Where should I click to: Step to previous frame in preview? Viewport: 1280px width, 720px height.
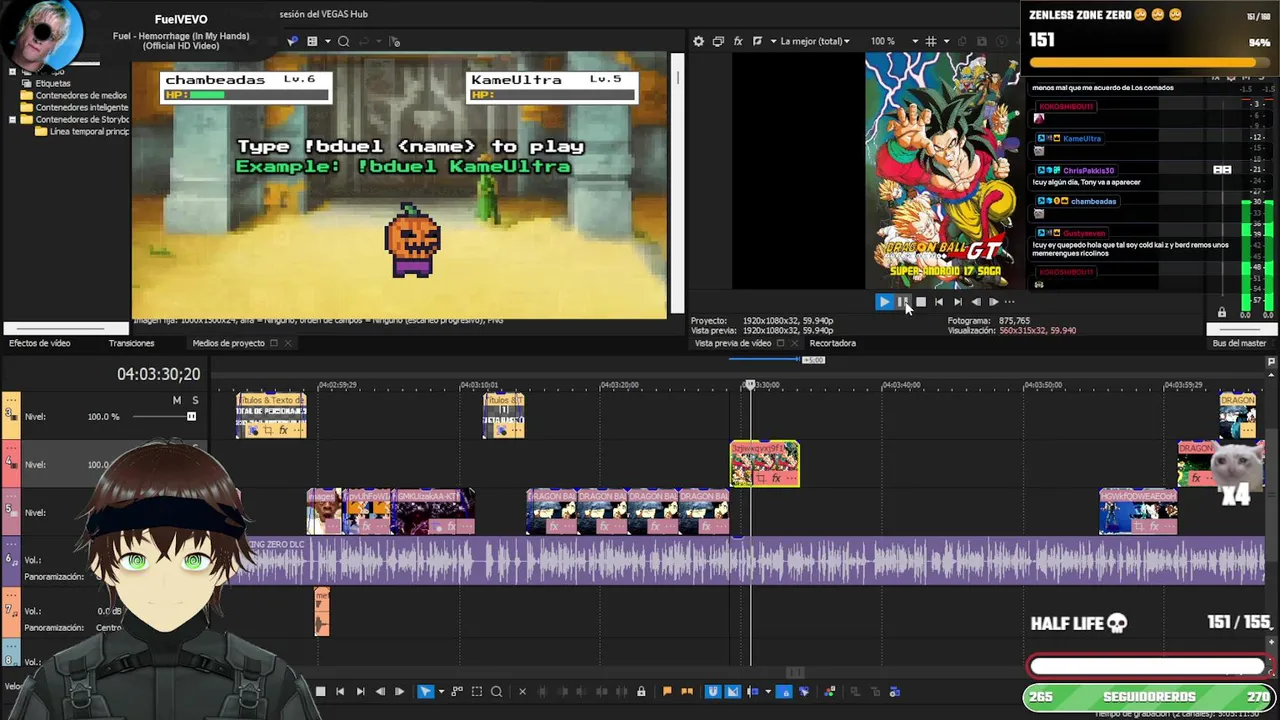coord(976,301)
